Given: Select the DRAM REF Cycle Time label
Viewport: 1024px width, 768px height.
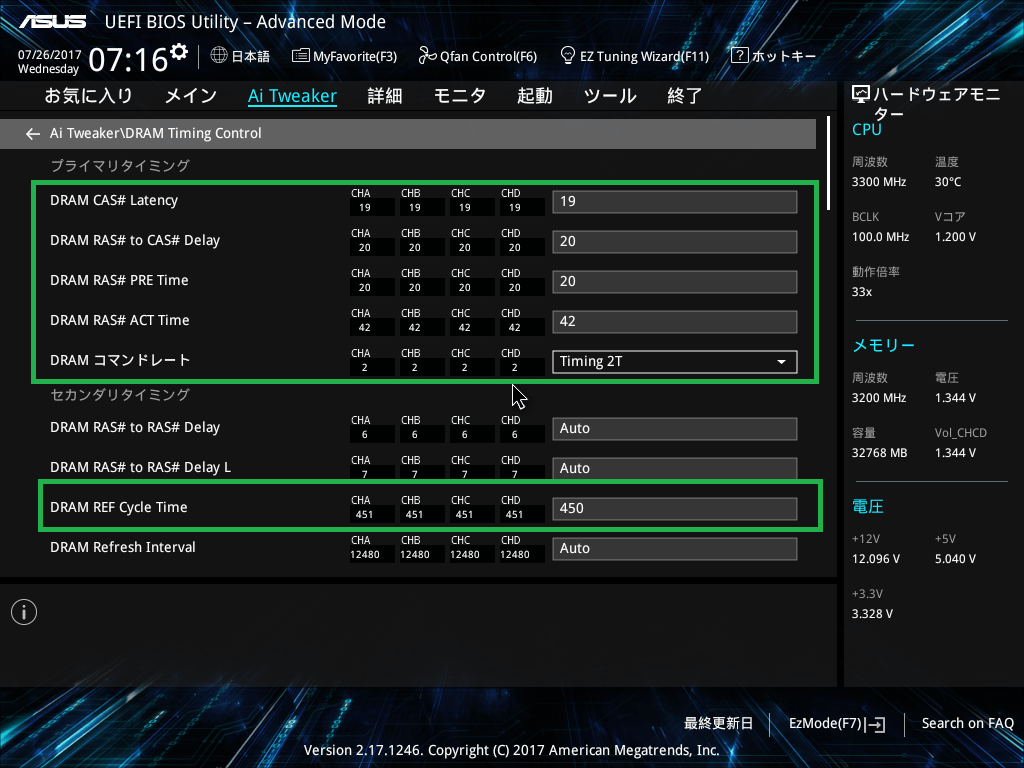Looking at the screenshot, I should tap(119, 507).
